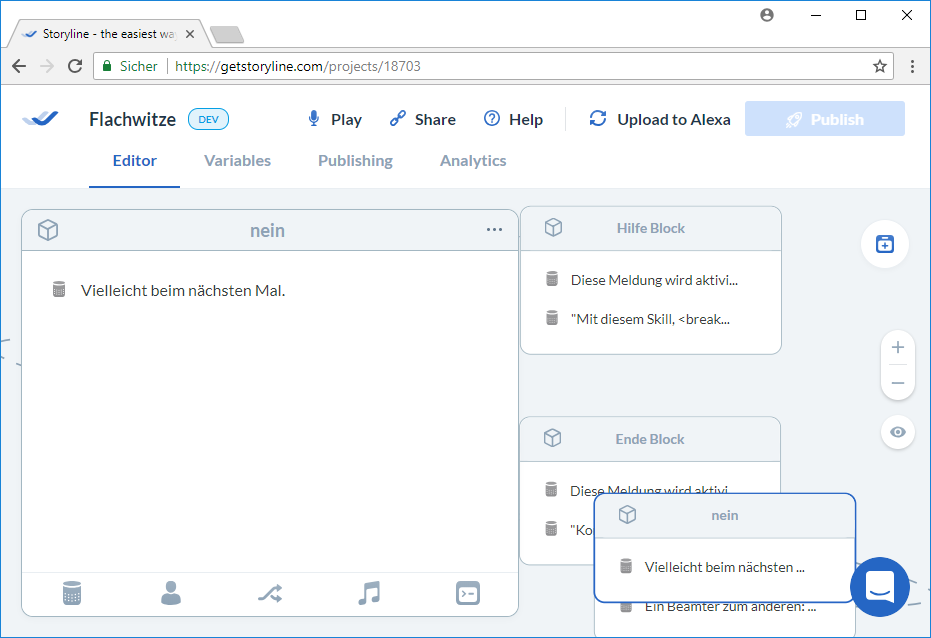The height and width of the screenshot is (638, 931).
Task: Zoom in with the plus button
Action: pos(897,348)
